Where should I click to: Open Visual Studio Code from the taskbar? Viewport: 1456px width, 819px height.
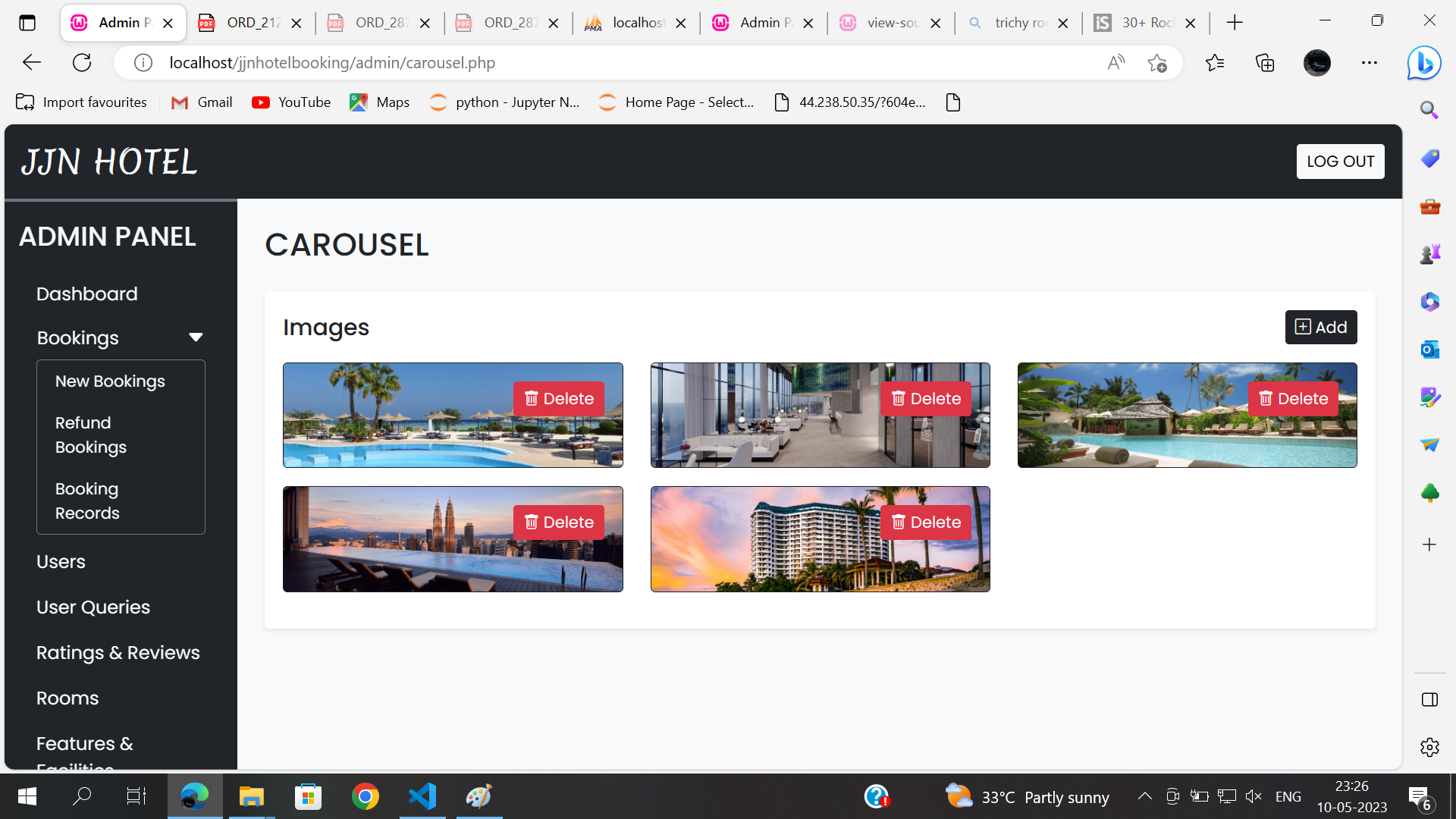click(422, 796)
